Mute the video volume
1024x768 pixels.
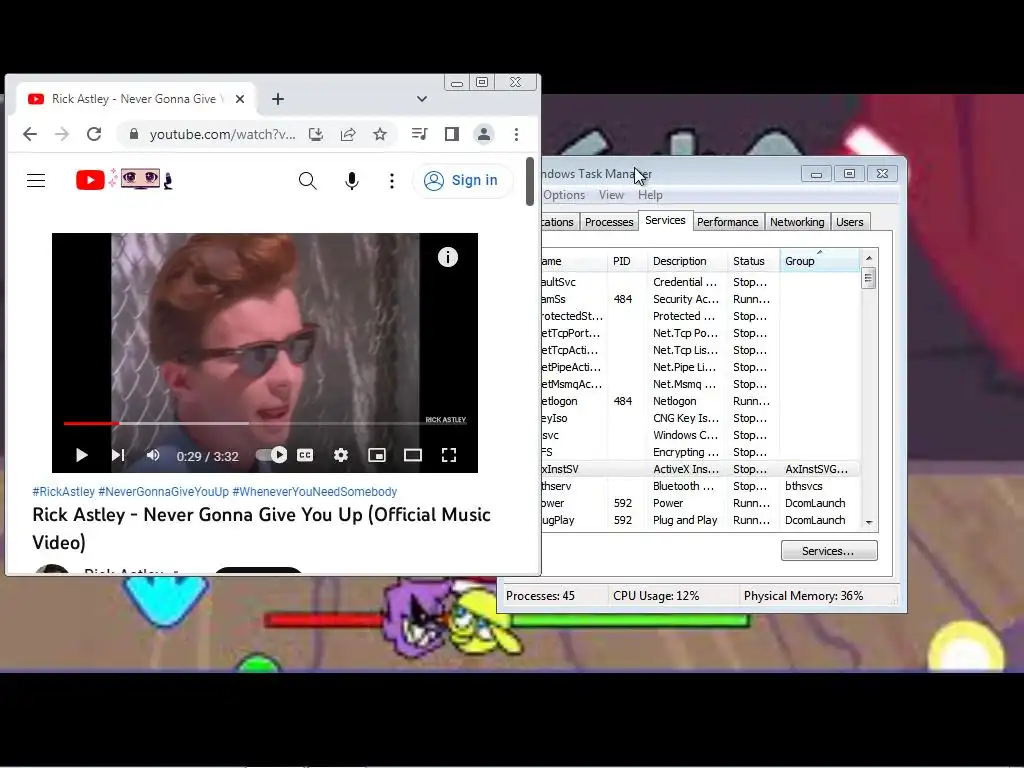click(153, 455)
